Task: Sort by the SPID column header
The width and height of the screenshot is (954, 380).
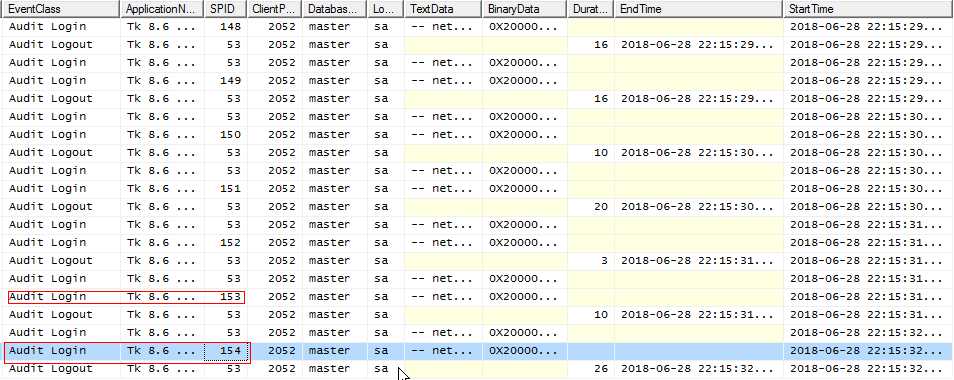Action: (x=226, y=9)
